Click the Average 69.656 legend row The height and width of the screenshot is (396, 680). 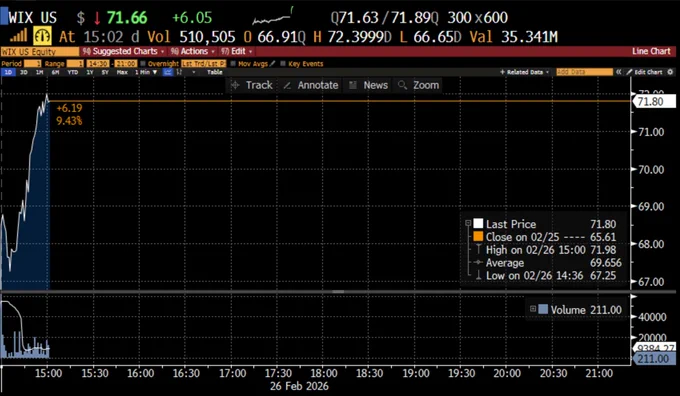[548, 263]
